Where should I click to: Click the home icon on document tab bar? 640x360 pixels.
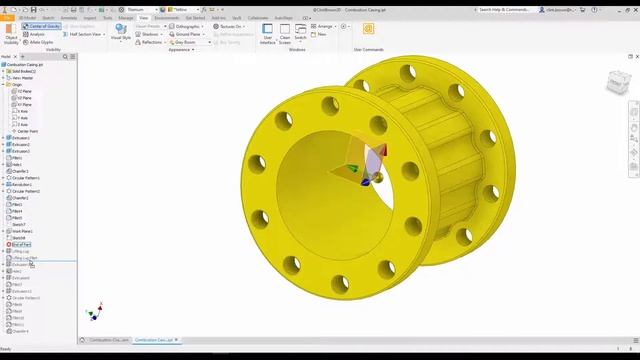pos(82,340)
